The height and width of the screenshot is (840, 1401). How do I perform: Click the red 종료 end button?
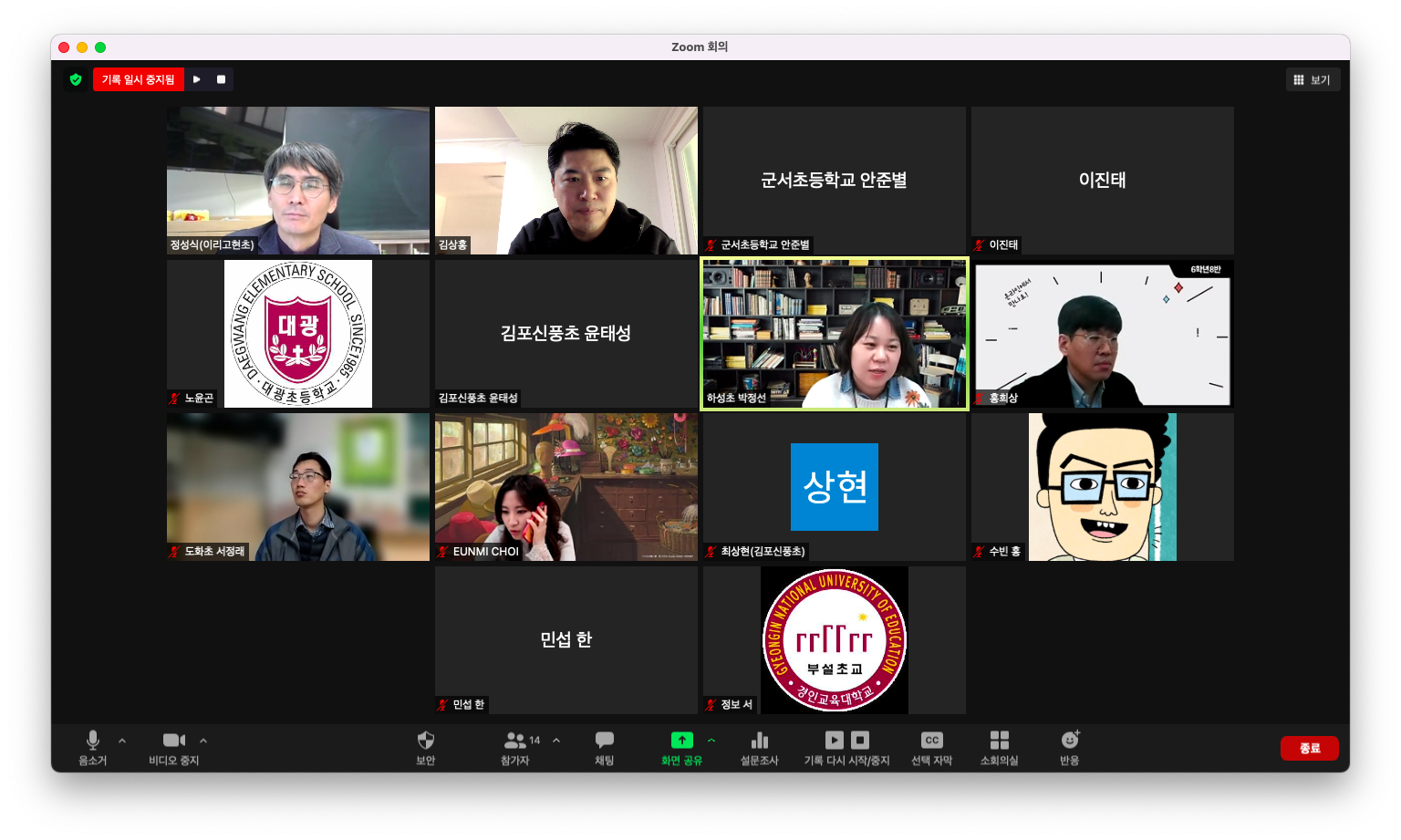pyautogui.click(x=1310, y=748)
